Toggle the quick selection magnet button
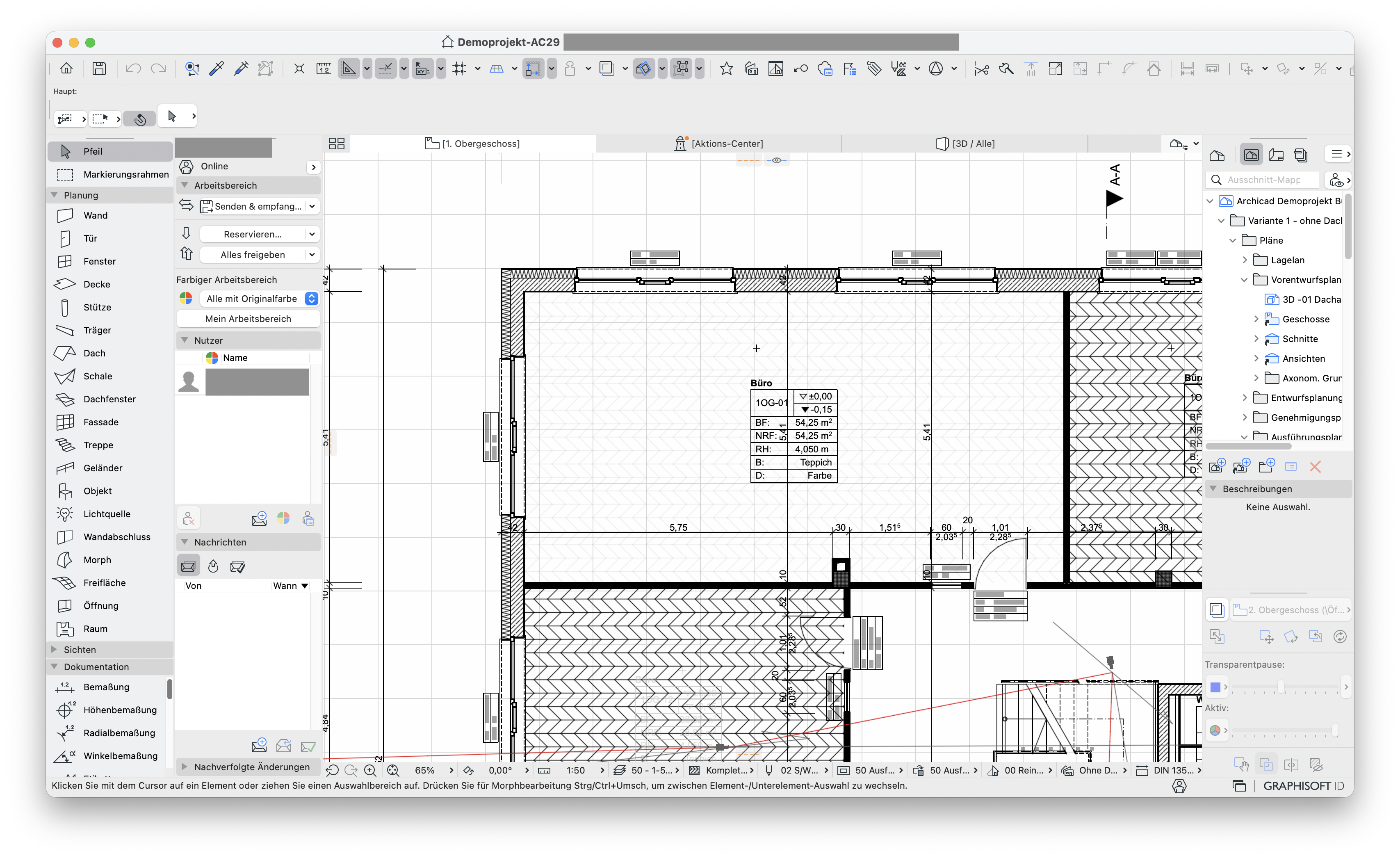This screenshot has width=1400, height=858. click(x=140, y=119)
